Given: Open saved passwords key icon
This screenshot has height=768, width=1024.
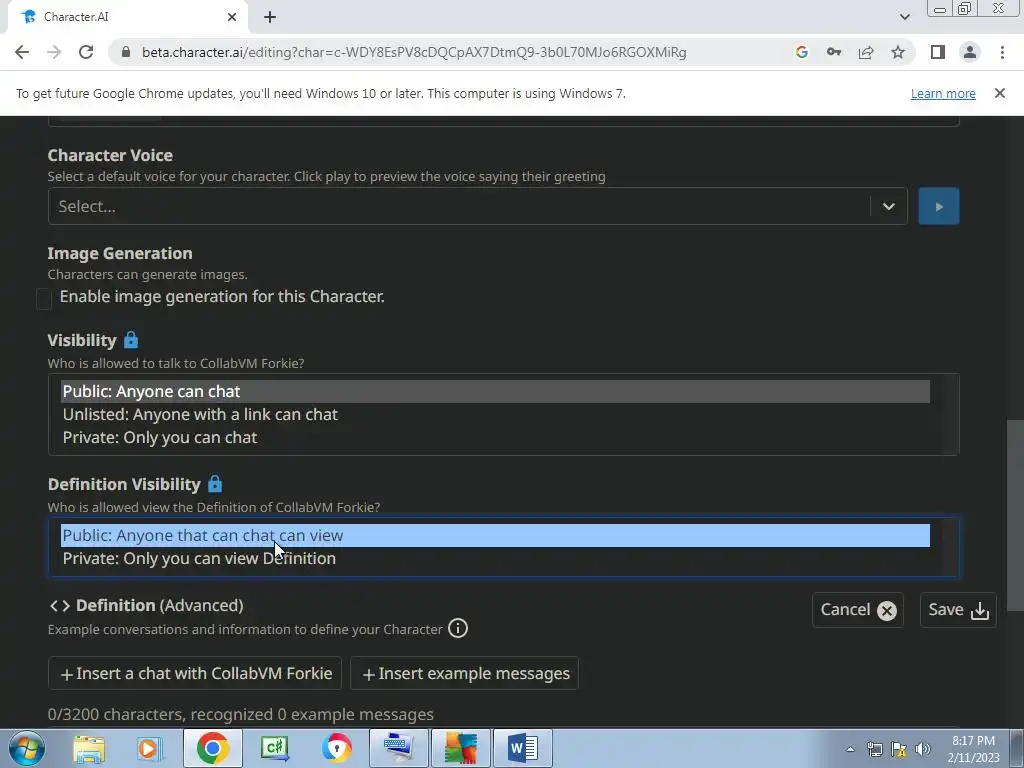Looking at the screenshot, I should (x=834, y=52).
